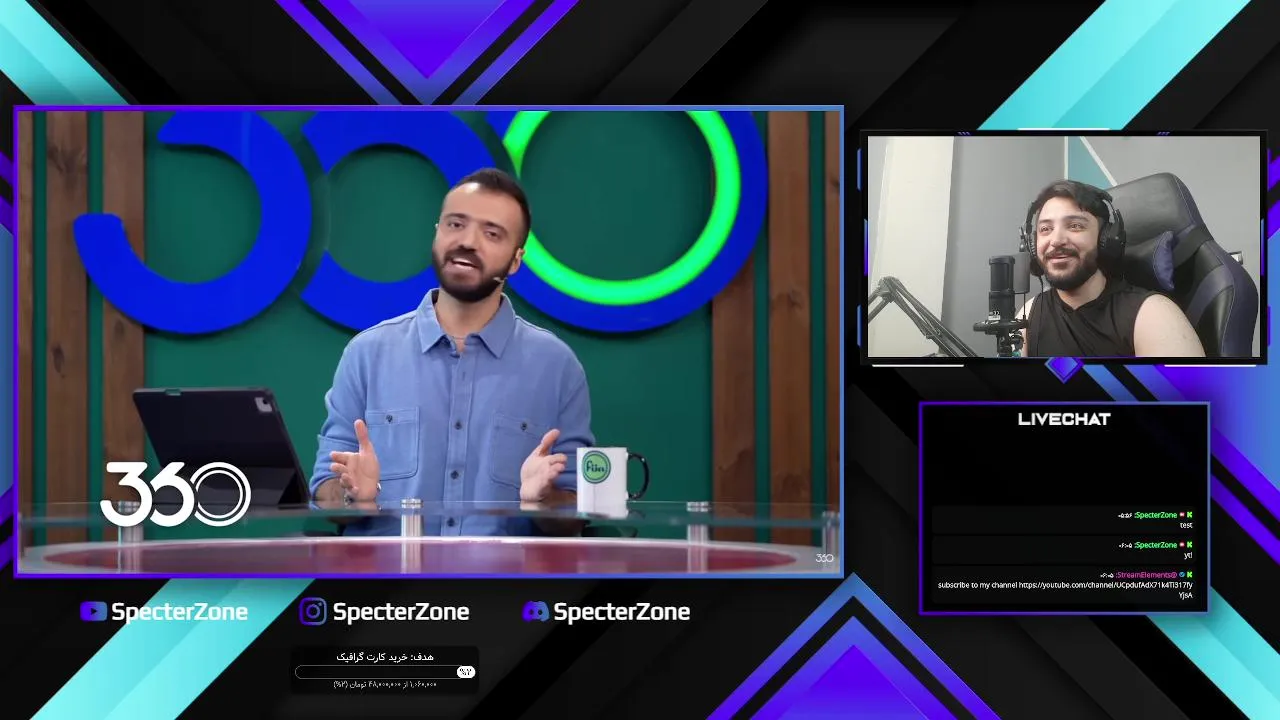Click the SpecterZone label next to YouTube logo

click(x=179, y=612)
